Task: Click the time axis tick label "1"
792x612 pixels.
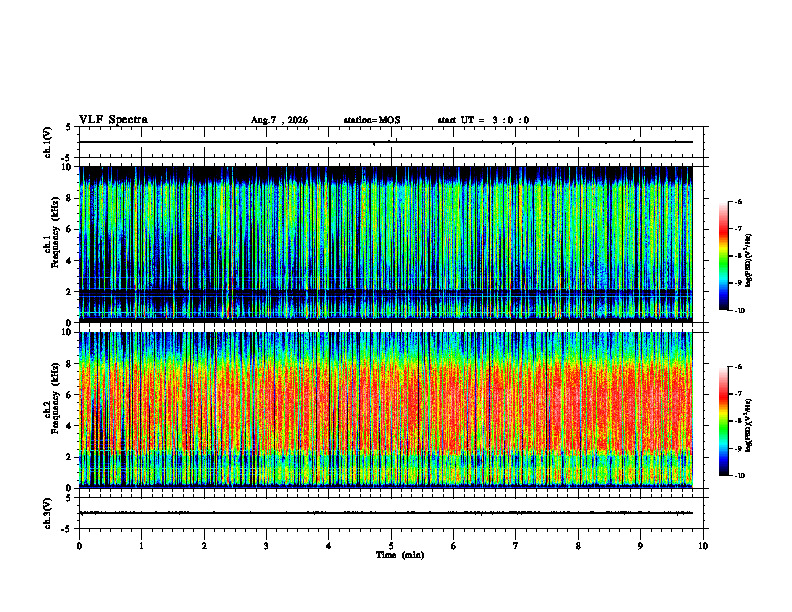Action: 142,546
